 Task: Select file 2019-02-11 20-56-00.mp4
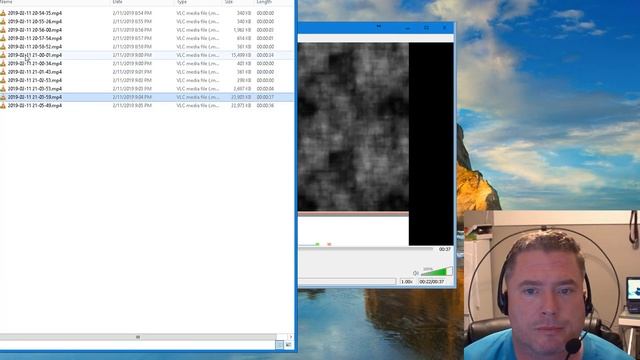coord(35,30)
